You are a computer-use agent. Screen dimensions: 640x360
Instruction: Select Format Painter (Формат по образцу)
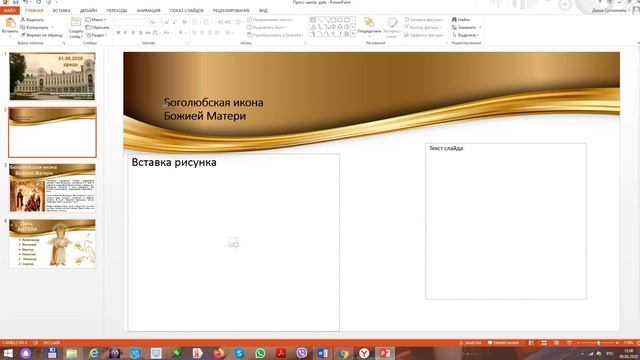coord(42,35)
